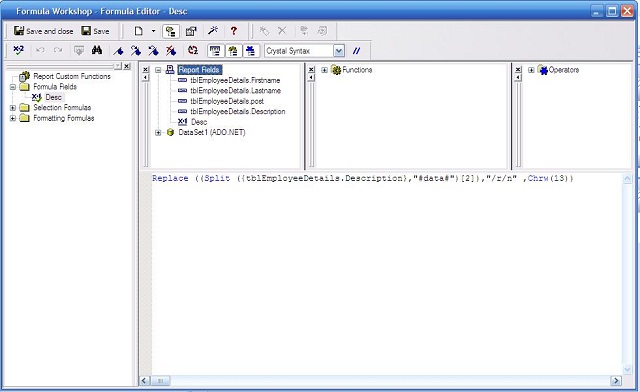Click the comment double-slash icon

point(356,51)
